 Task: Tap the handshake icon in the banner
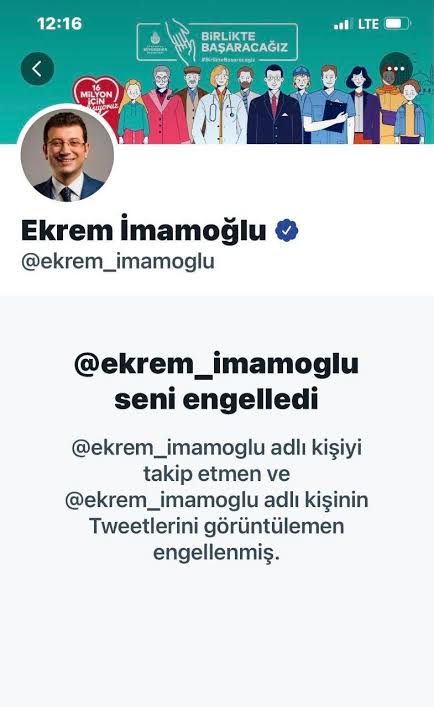(x=180, y=40)
